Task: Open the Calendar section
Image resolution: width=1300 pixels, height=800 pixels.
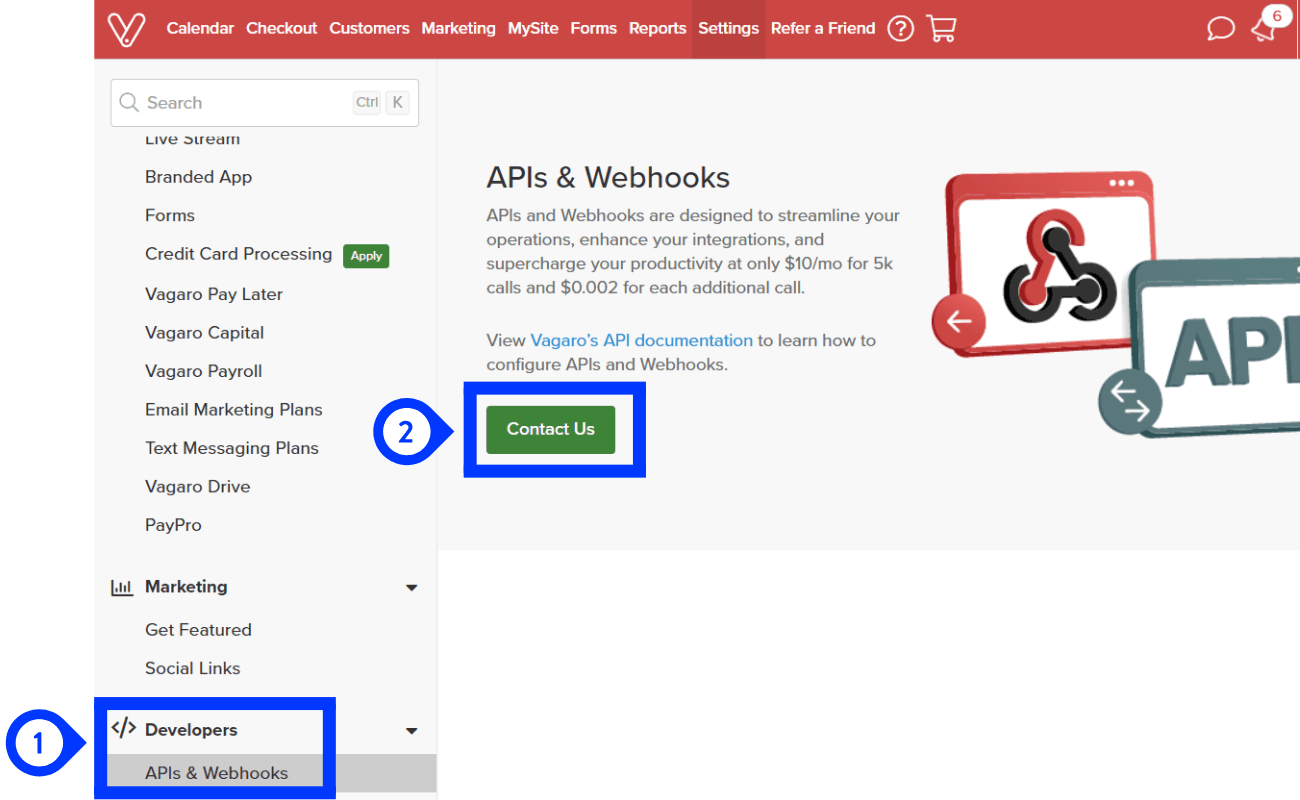Action: (x=200, y=28)
